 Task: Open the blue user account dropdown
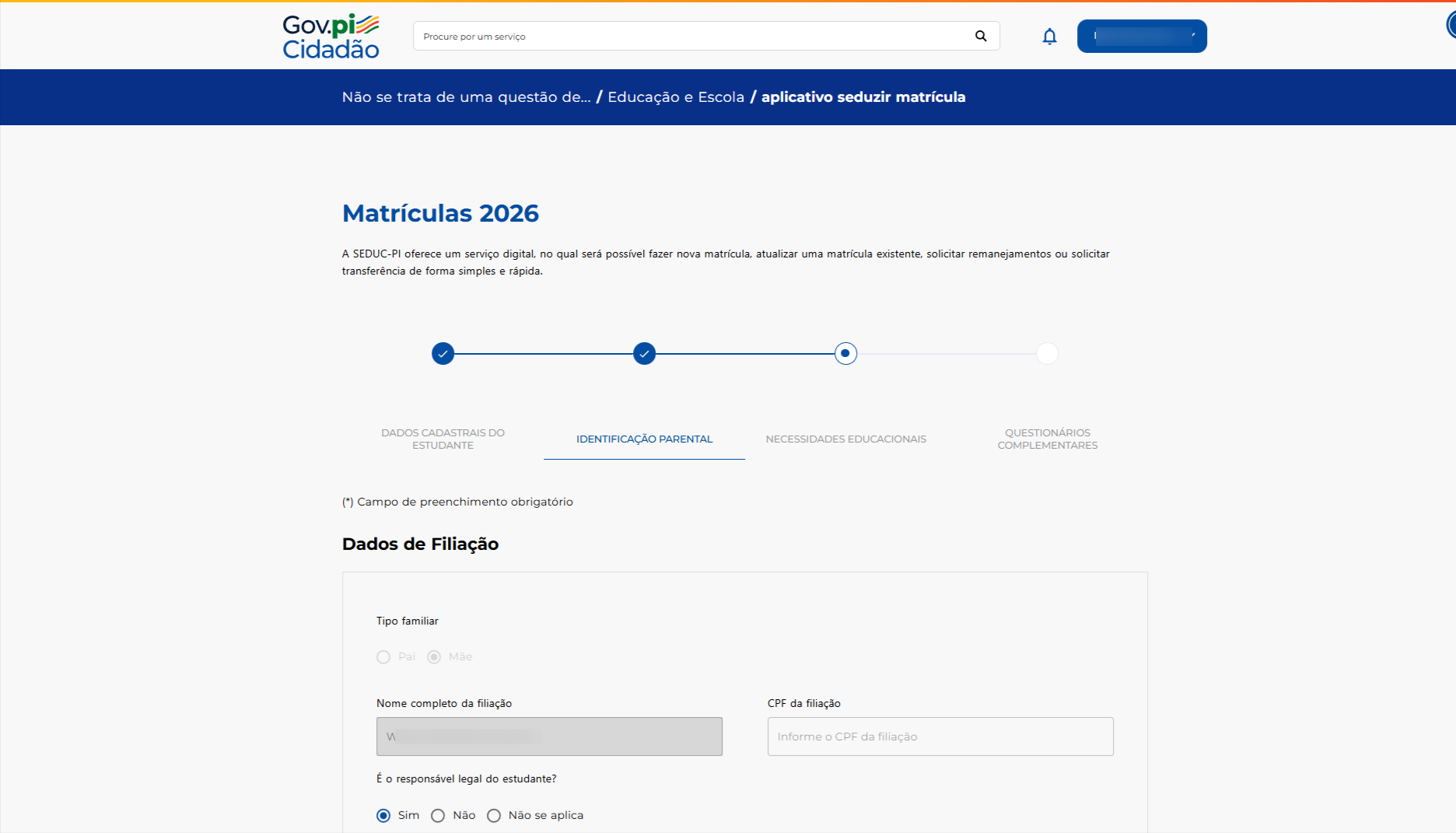coord(1141,37)
